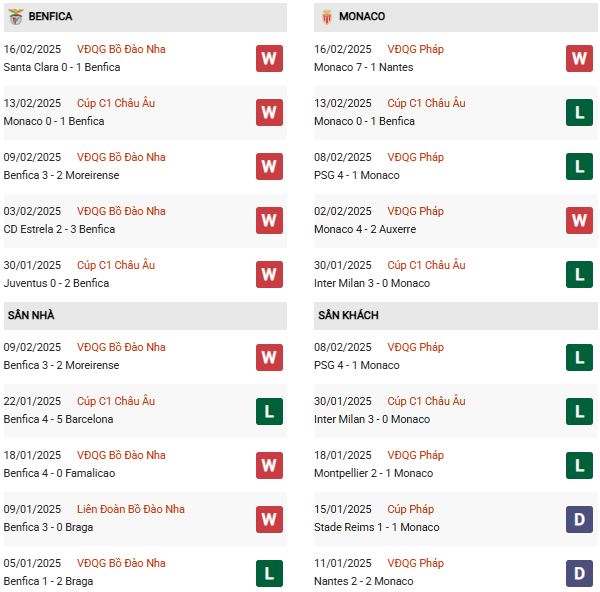The height and width of the screenshot is (592, 600).
Task: Open the Cúp Pháp competition link
Action: click(x=411, y=509)
